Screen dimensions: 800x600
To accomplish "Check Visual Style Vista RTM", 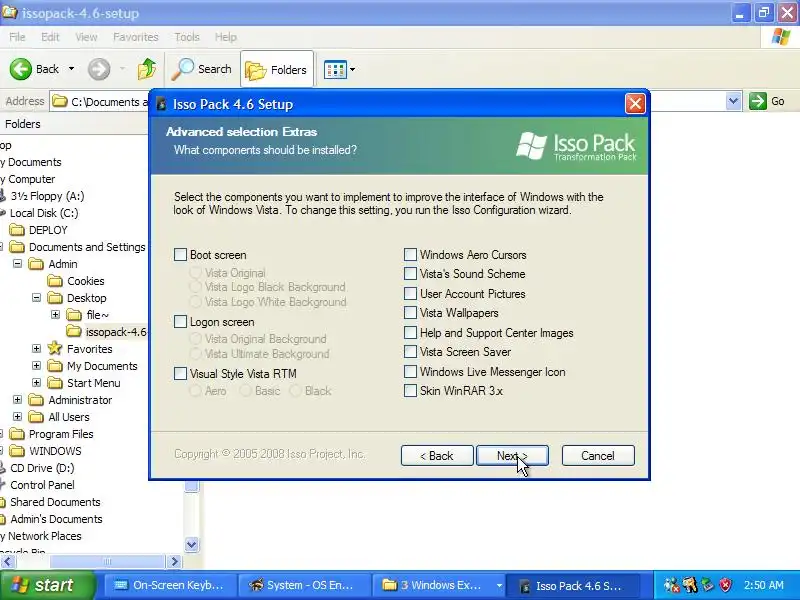I will [x=181, y=373].
